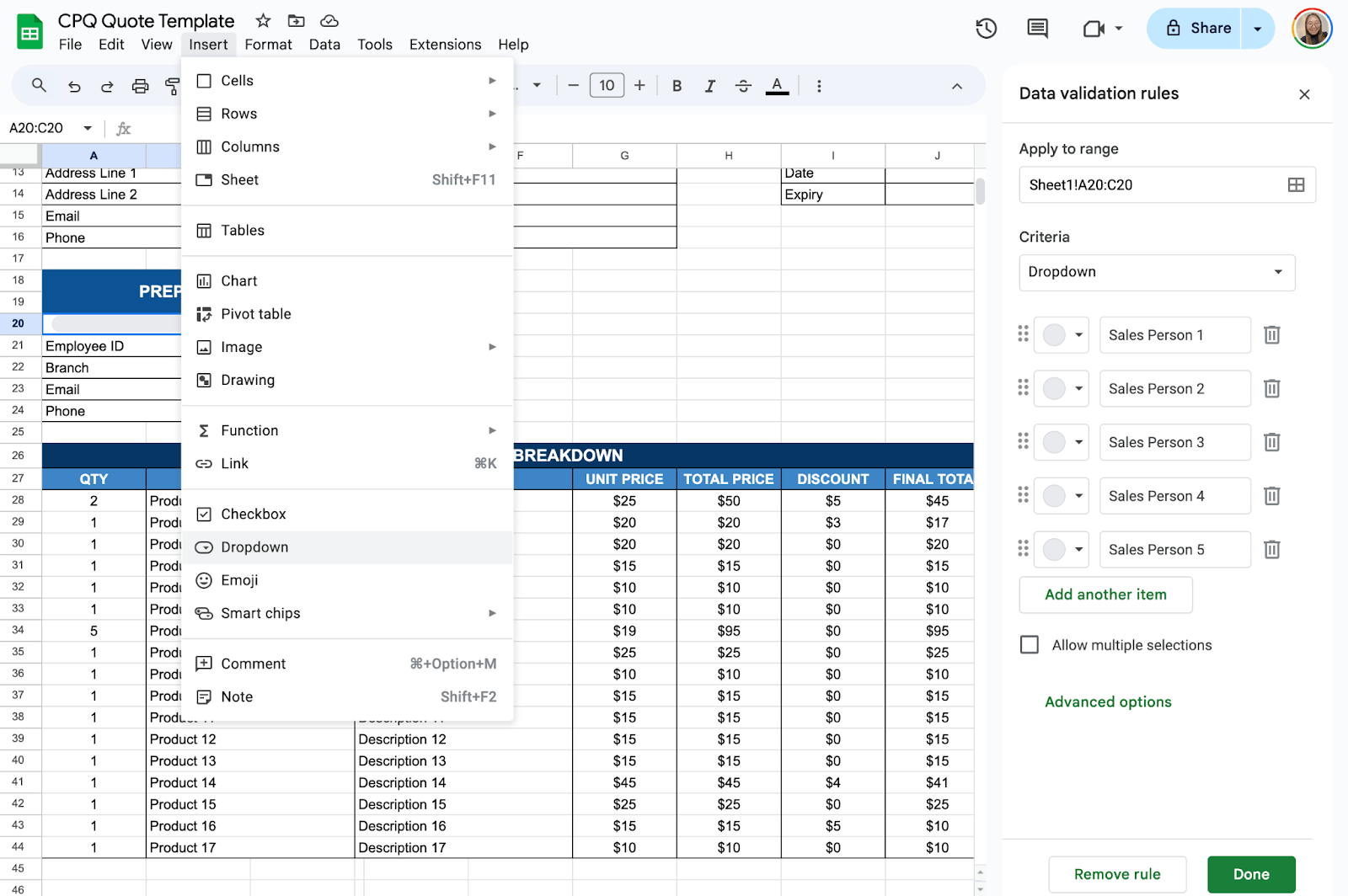
Task: Star the CPQ Quote Template document
Action: click(x=263, y=21)
